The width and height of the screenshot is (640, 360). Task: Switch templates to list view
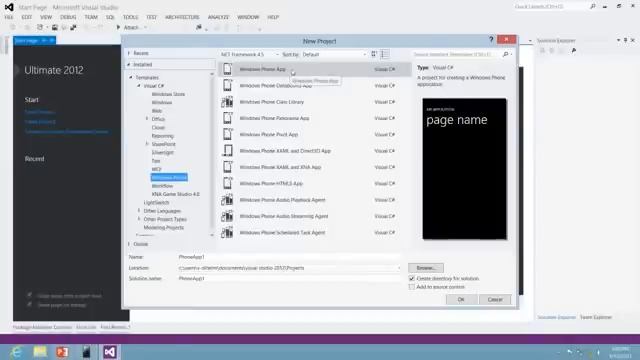pyautogui.click(x=384, y=54)
